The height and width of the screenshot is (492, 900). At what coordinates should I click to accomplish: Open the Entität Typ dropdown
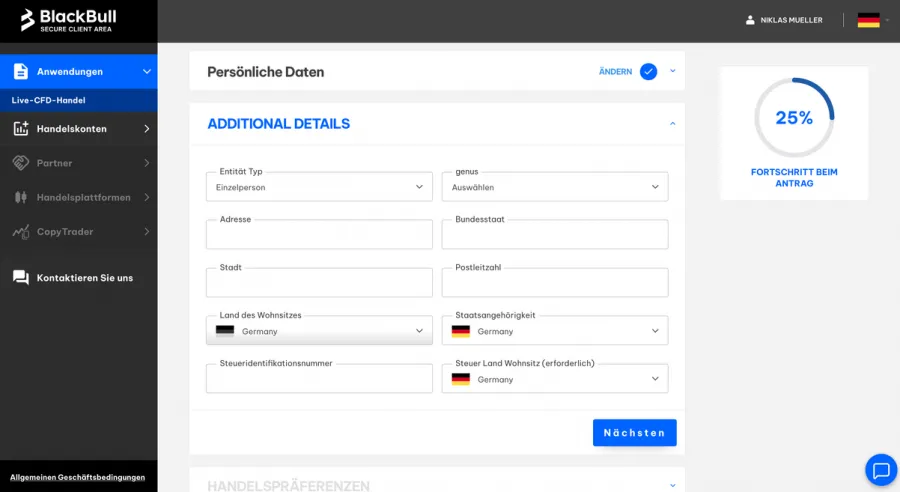[x=319, y=187]
